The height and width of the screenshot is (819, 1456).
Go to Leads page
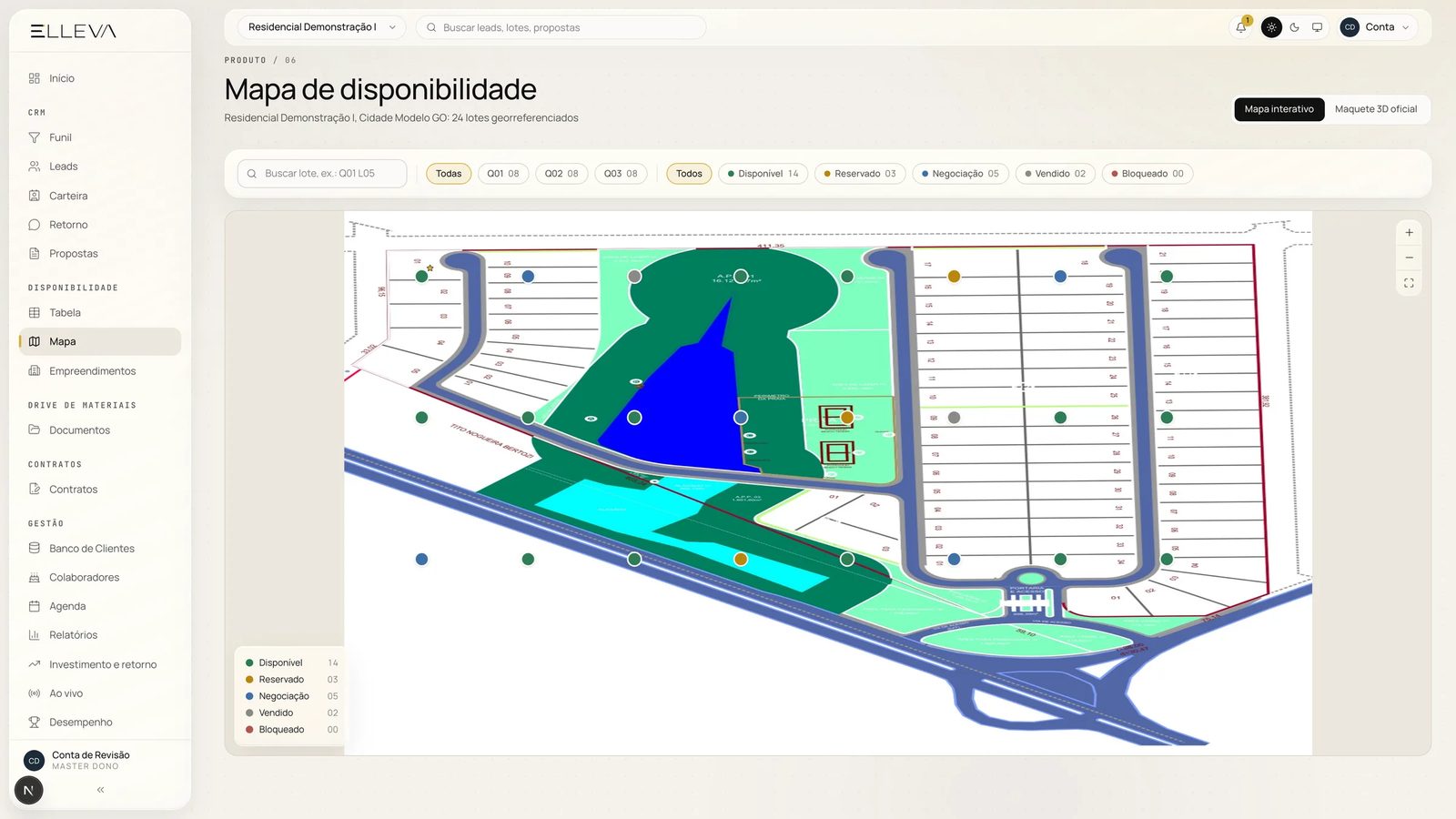pos(100,167)
